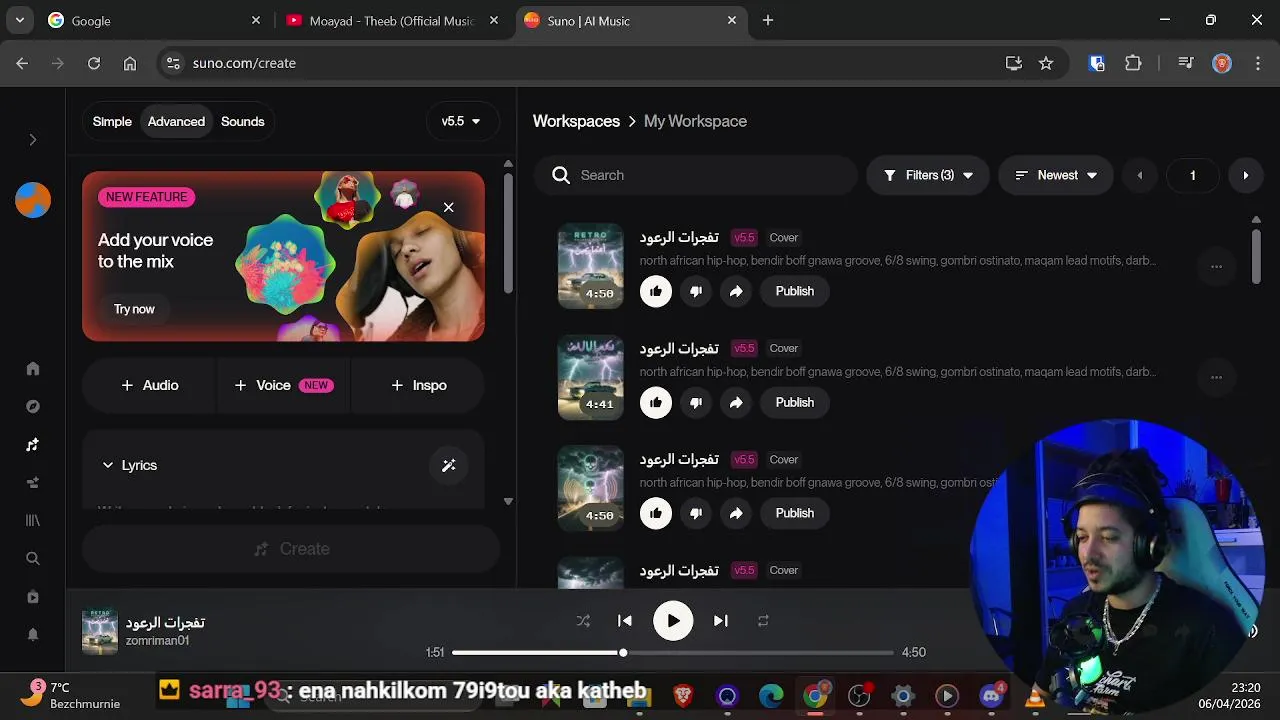The image size is (1280, 720).
Task: Select the Create music-note sidebar icon
Action: click(33, 445)
